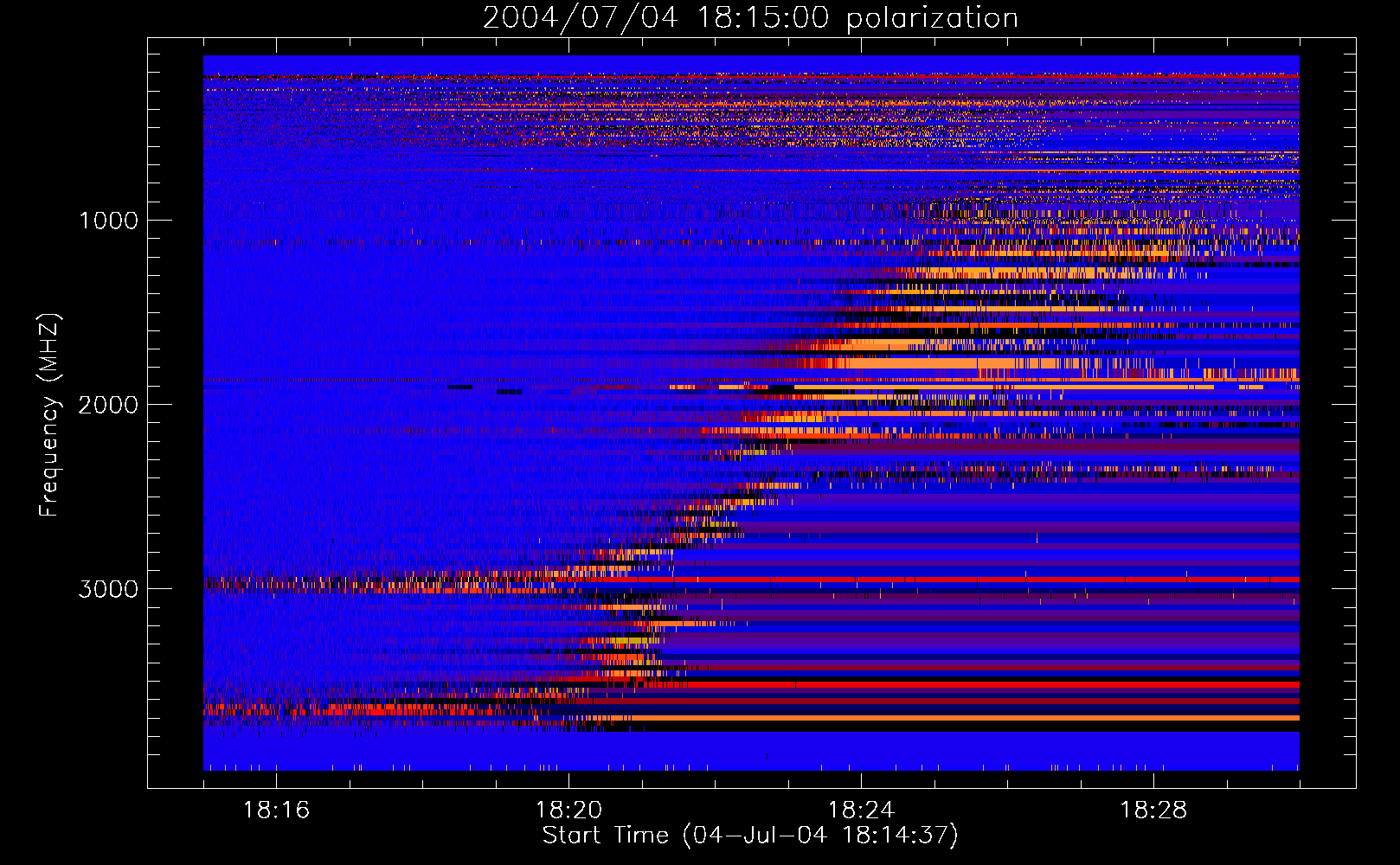The image size is (1400, 865).
Task: Click the 18:28 time tick label
Action: pos(1153,811)
